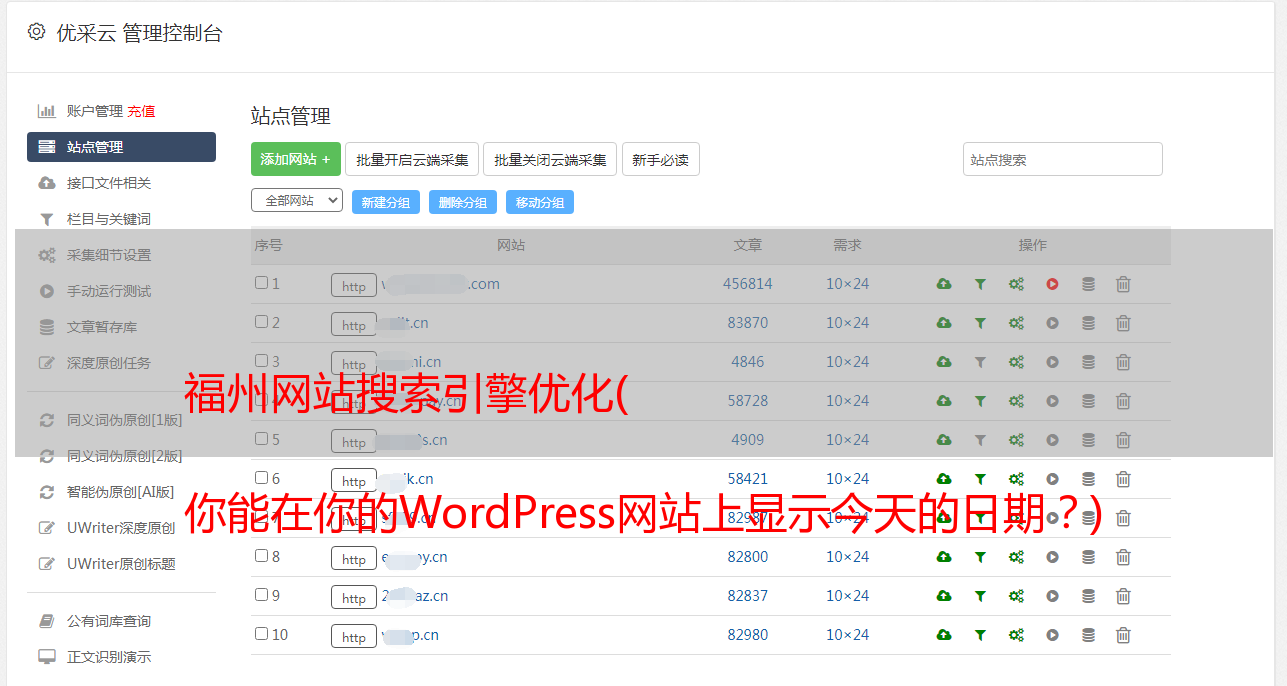Click the green filter icon in row 2
1287x686 pixels.
(980, 323)
